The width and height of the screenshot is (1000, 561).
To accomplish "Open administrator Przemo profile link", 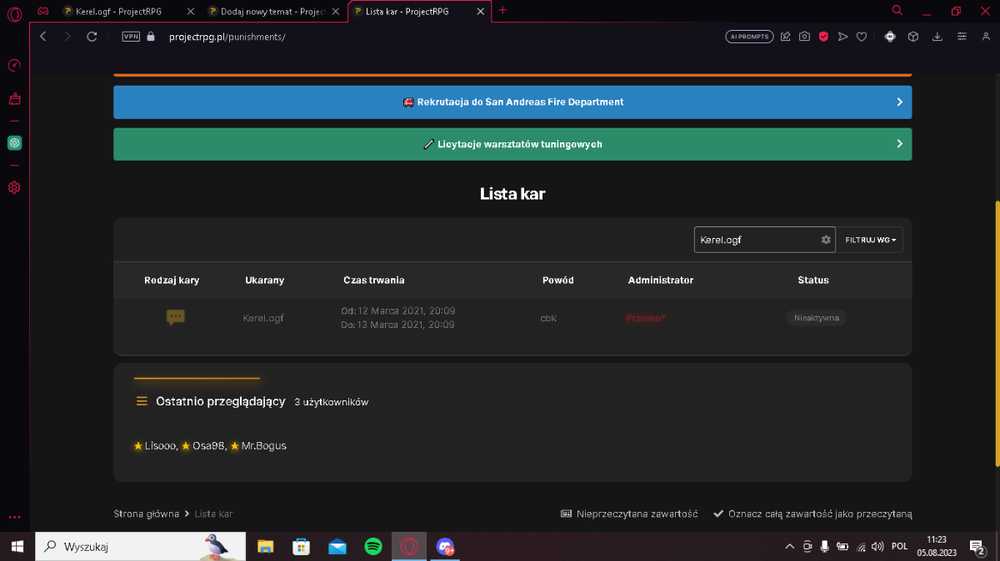I will (x=645, y=318).
